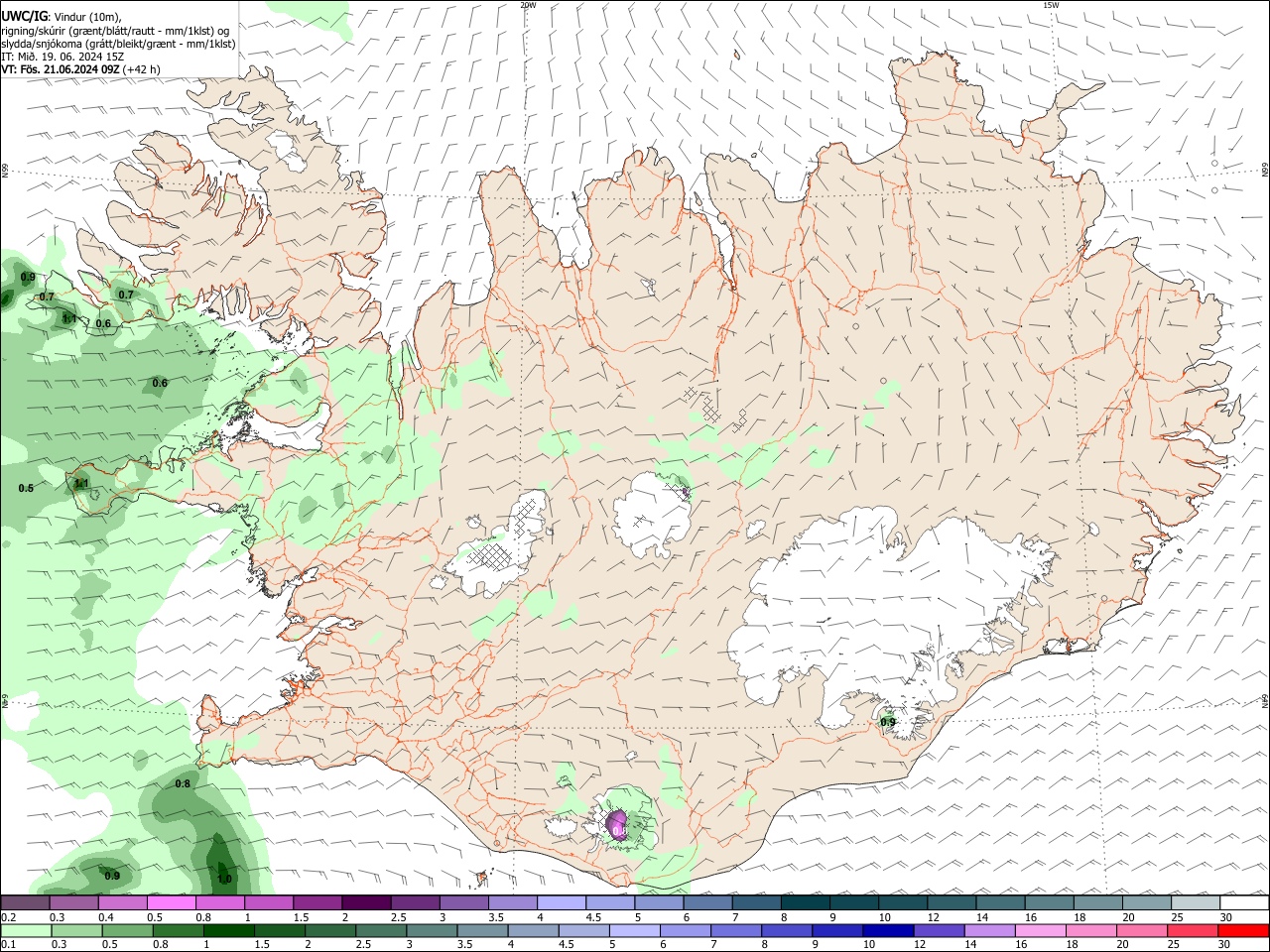Click the bold UWC/IG title text
This screenshot has width=1270, height=952.
(24, 17)
